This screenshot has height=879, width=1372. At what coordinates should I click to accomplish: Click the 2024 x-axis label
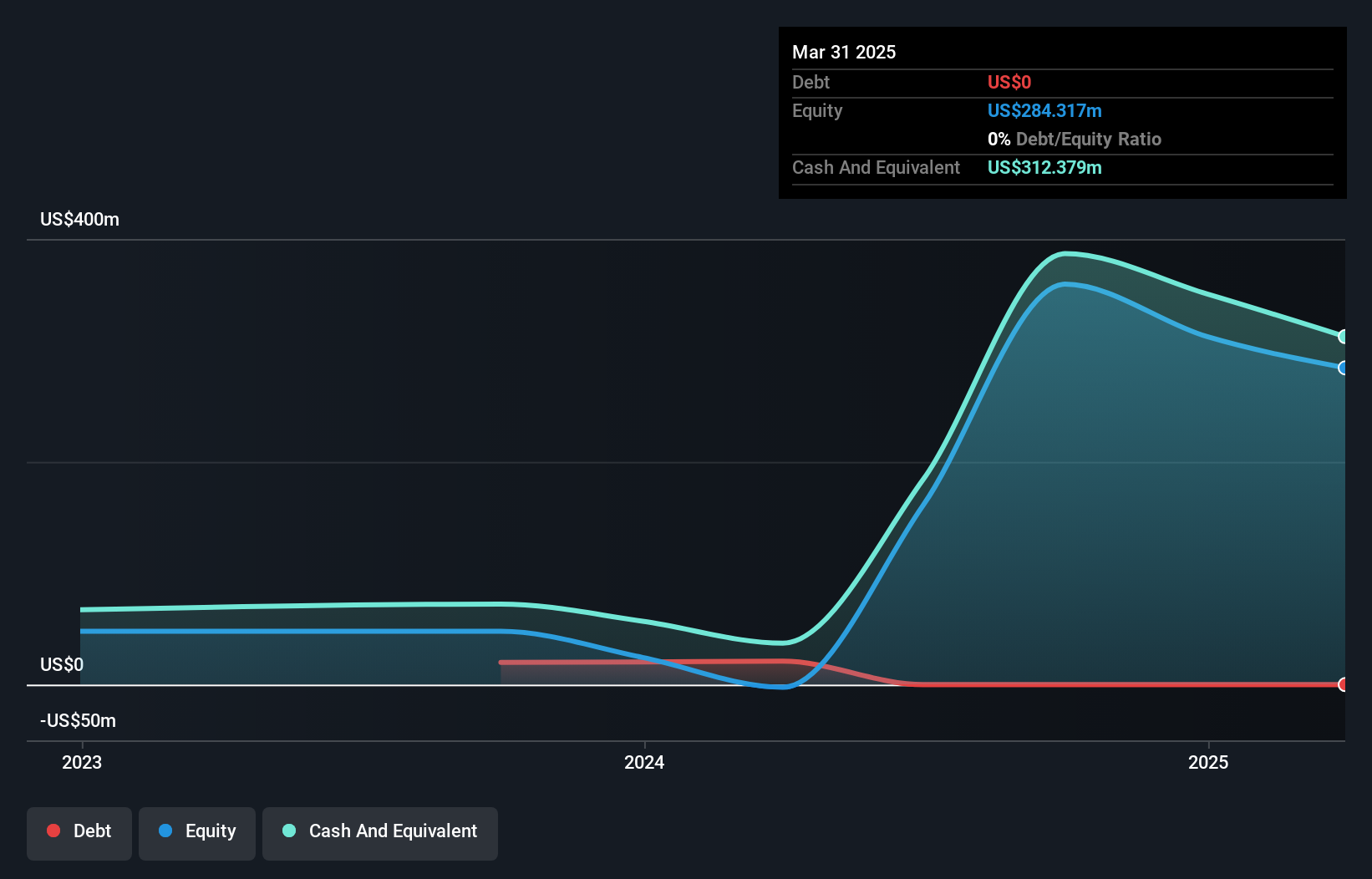click(644, 762)
